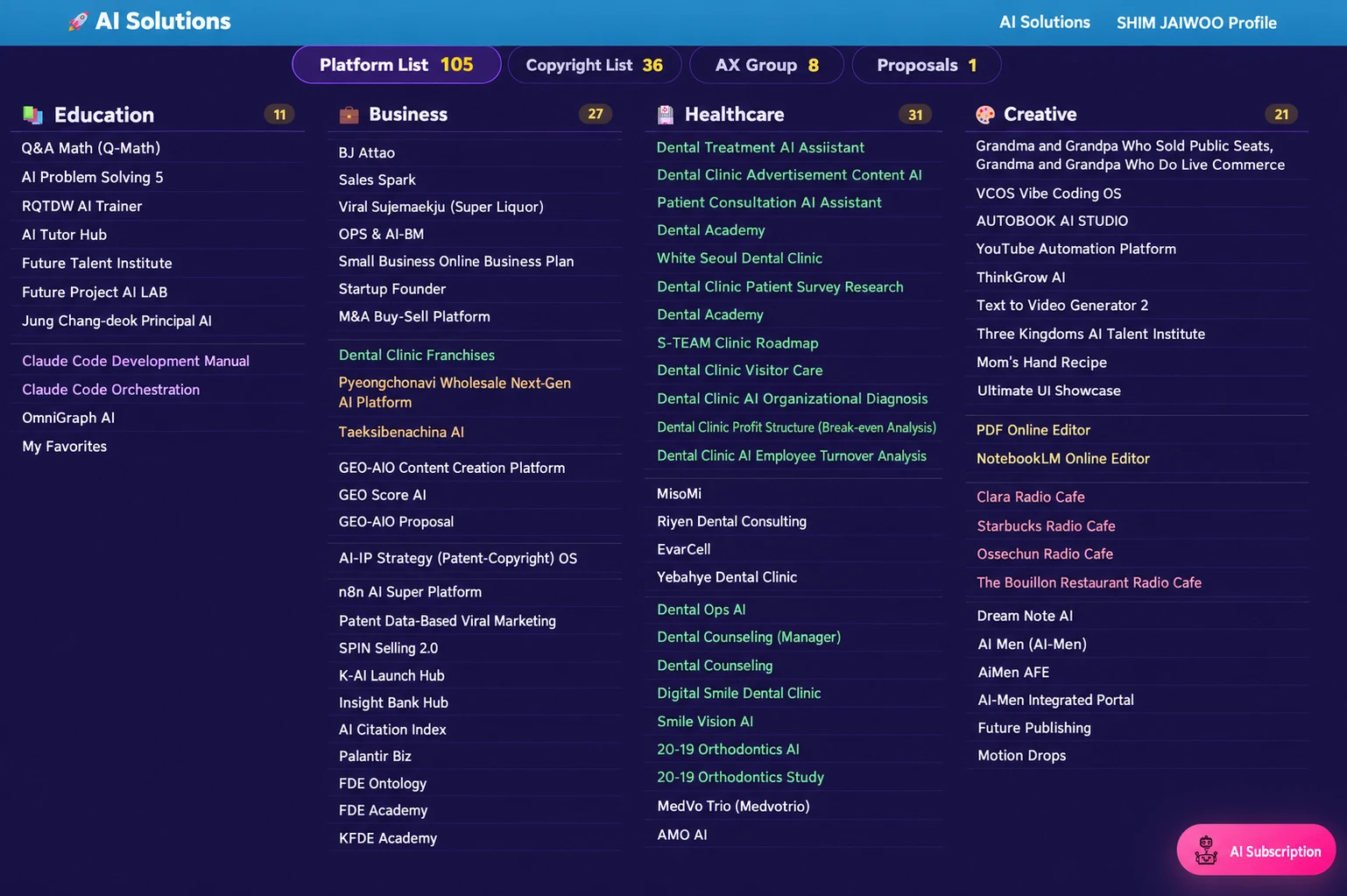This screenshot has height=896, width=1347.
Task: Click the Healthcare hospital icon
Action: (666, 115)
